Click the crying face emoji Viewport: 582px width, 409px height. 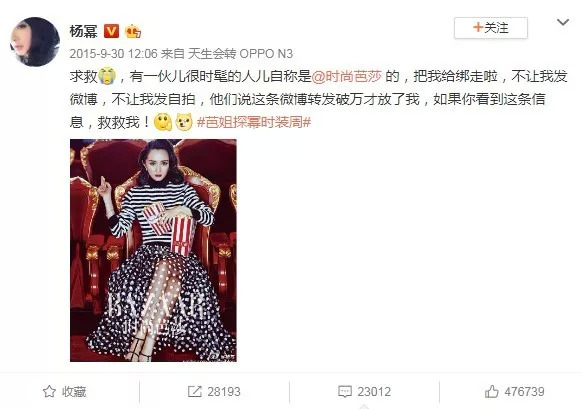[107, 76]
